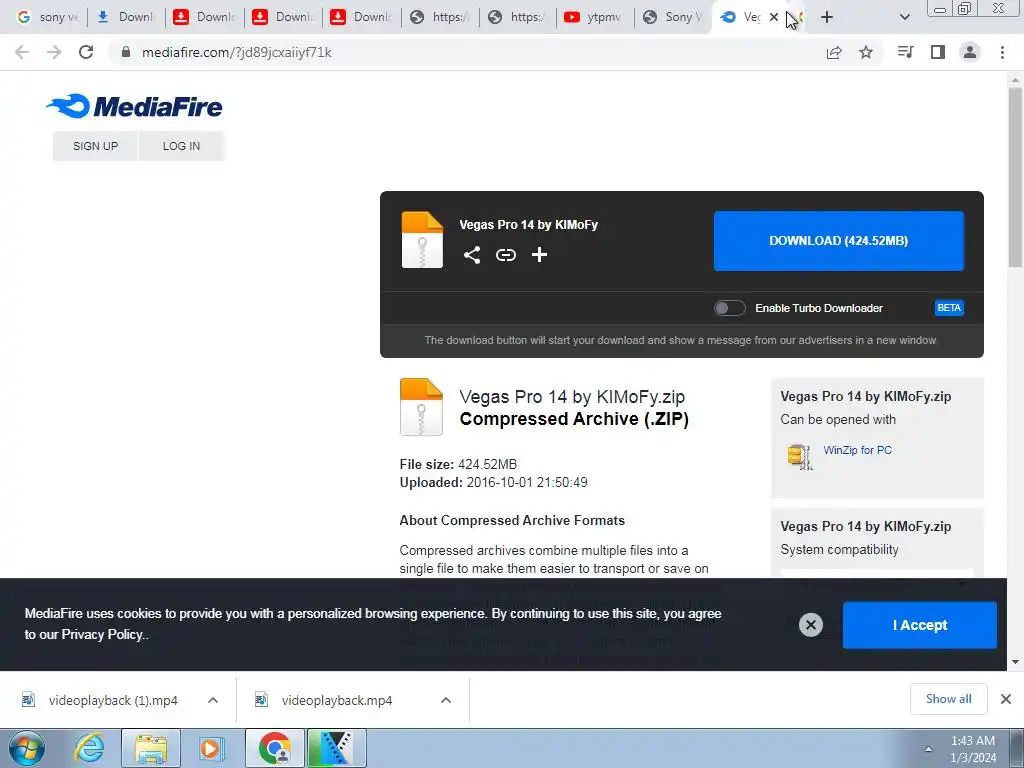Click the share icon under file title
Viewport: 1024px width, 768px height.
click(472, 255)
